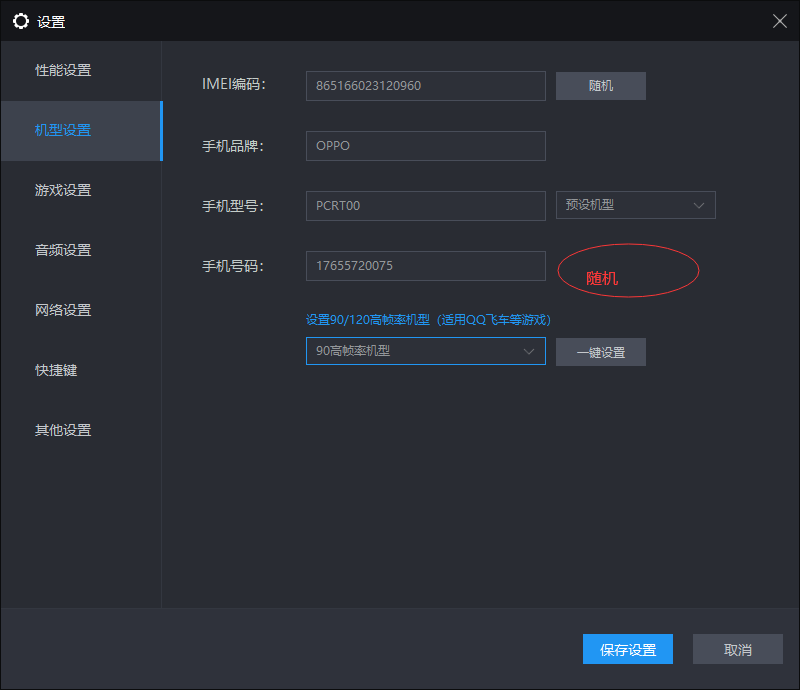Click 保存设置 to save changes
The height and width of the screenshot is (690, 800).
pos(628,650)
